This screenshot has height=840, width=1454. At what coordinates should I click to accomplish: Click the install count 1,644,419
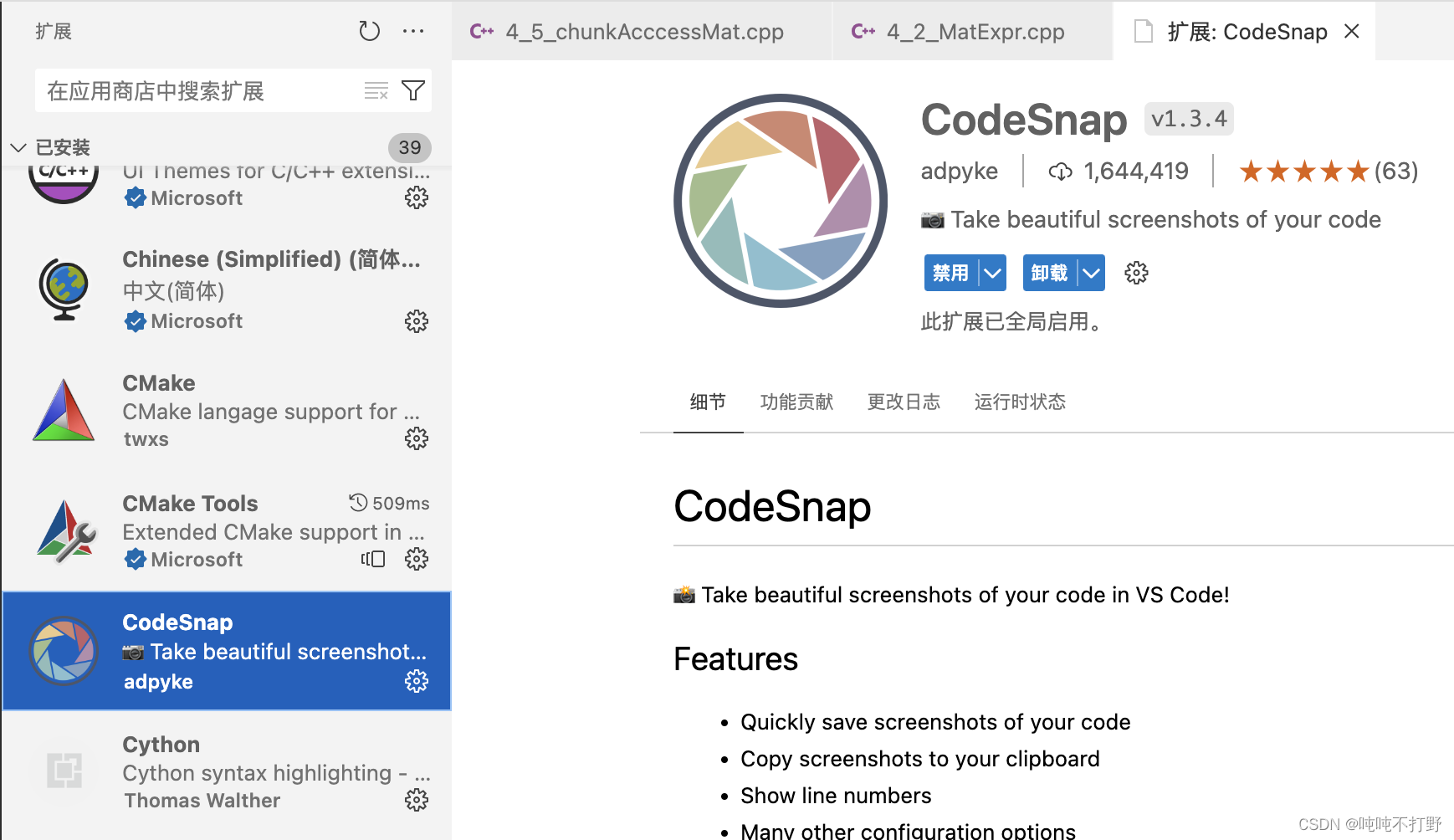click(1119, 172)
